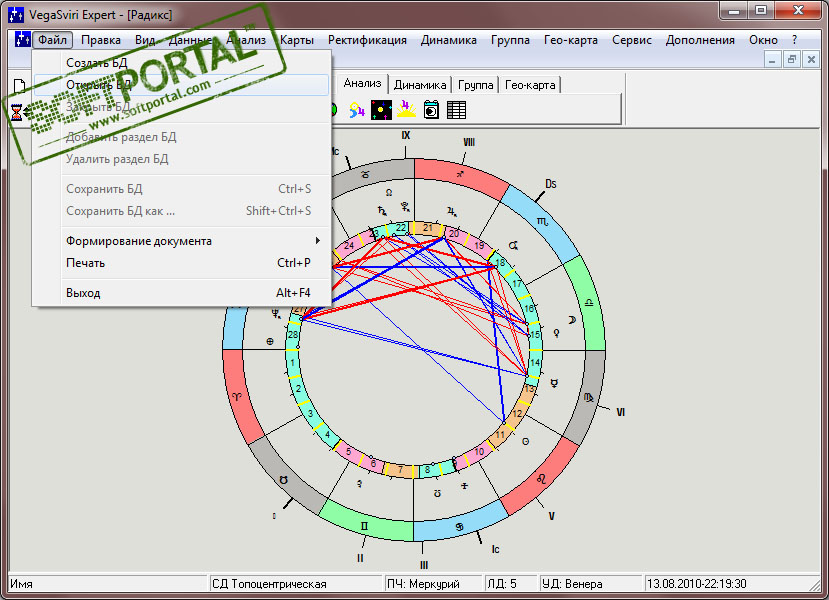Image resolution: width=829 pixels, height=600 pixels.
Task: Open the ? help menu
Action: pos(794,40)
